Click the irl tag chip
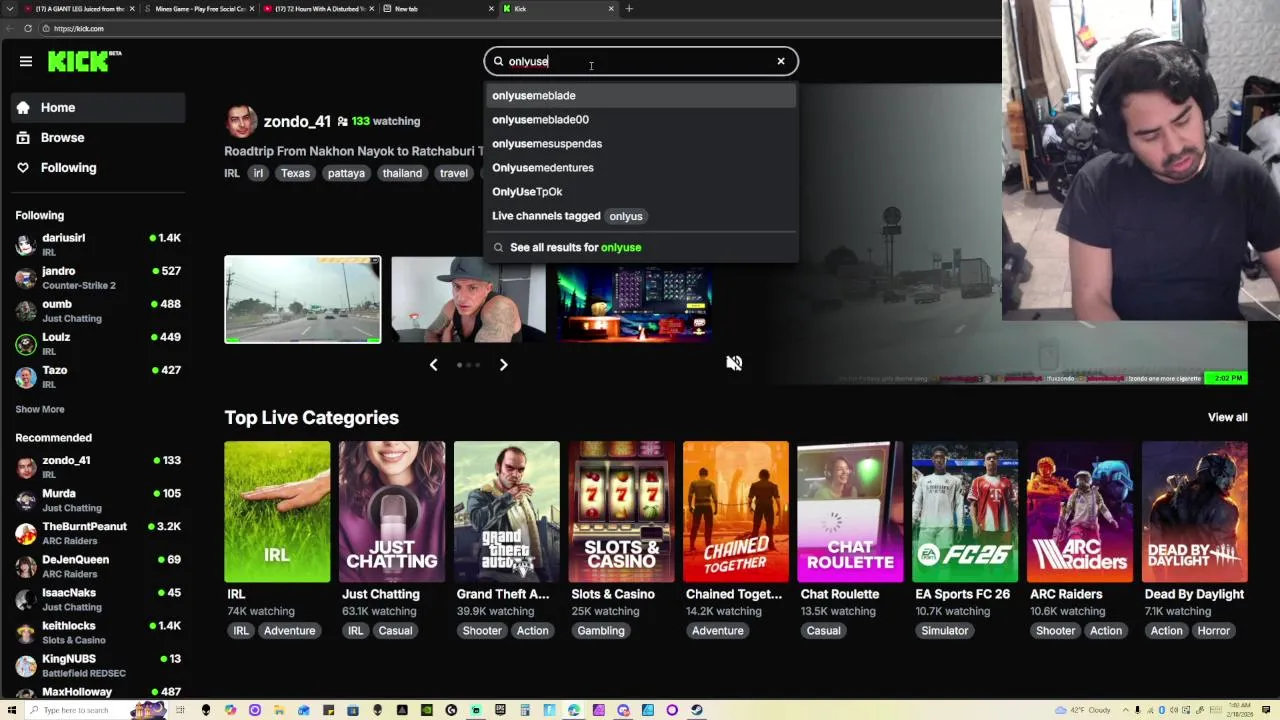Screen dimensions: 1280x720 tap(258, 173)
